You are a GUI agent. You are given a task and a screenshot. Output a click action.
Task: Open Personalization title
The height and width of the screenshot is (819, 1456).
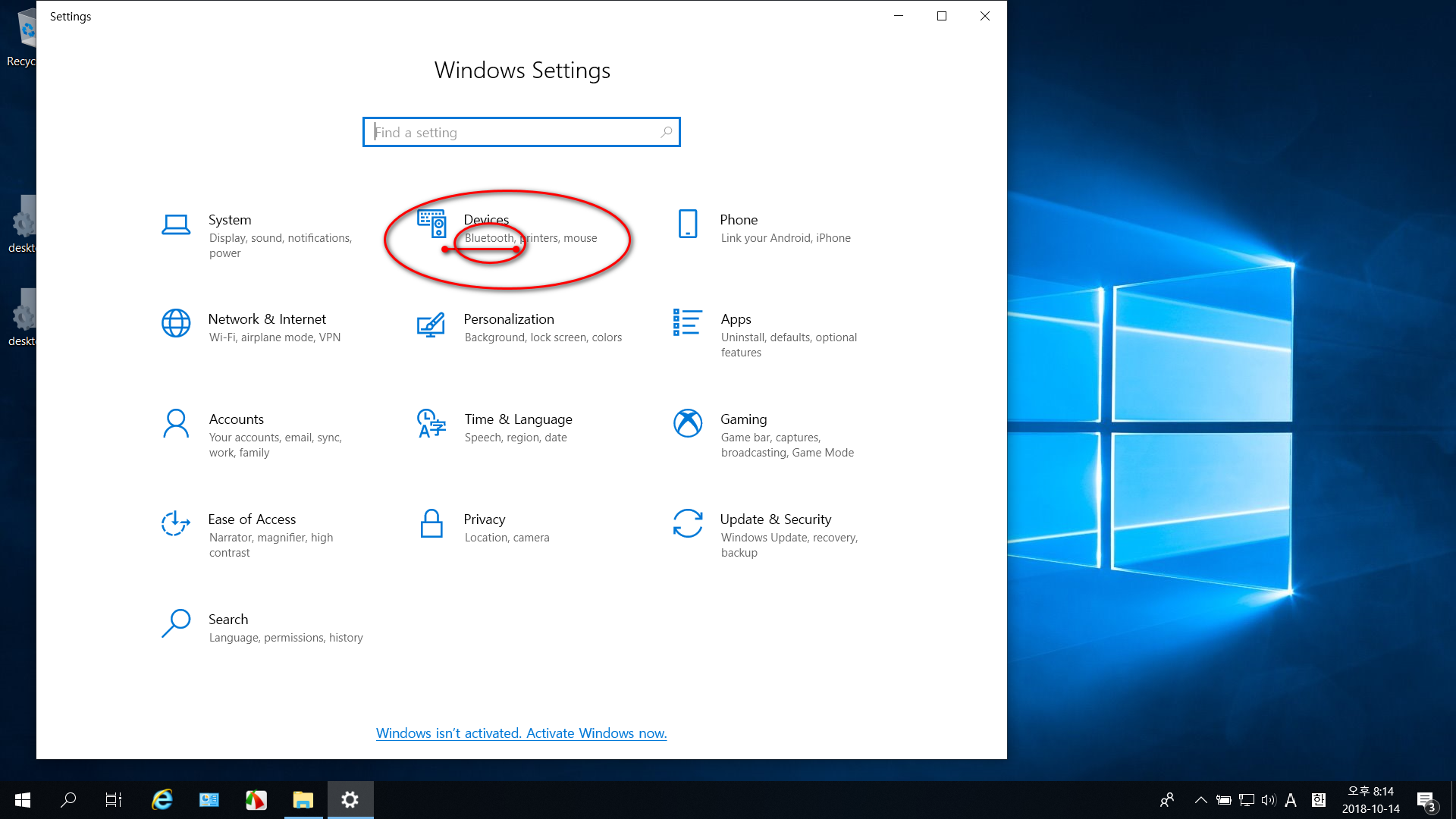(509, 319)
